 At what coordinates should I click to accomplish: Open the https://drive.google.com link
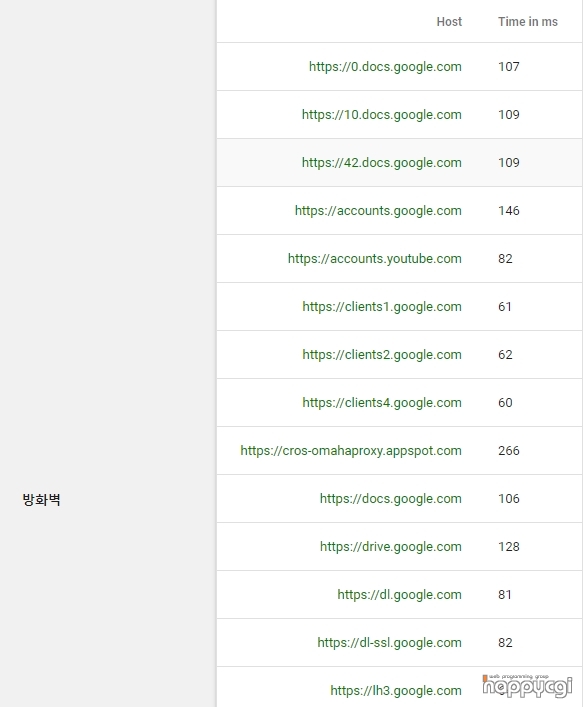[390, 547]
